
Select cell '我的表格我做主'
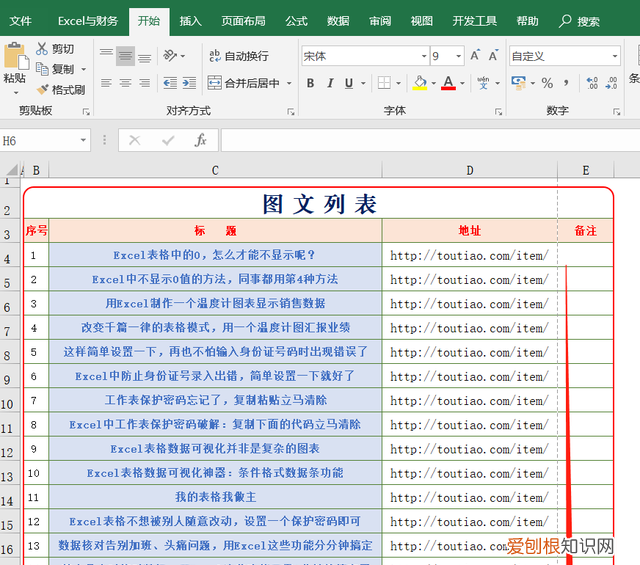tap(215, 497)
